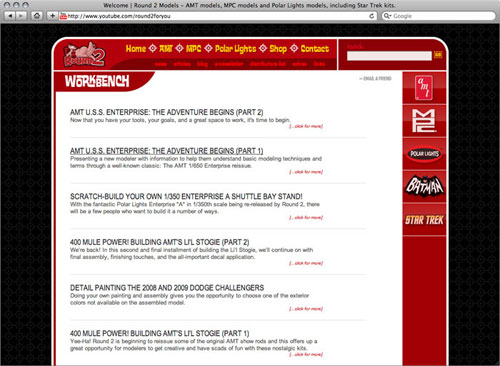This screenshot has width=500, height=366.
Task: Open Google search engine dropdown magnifier
Action: (387, 16)
